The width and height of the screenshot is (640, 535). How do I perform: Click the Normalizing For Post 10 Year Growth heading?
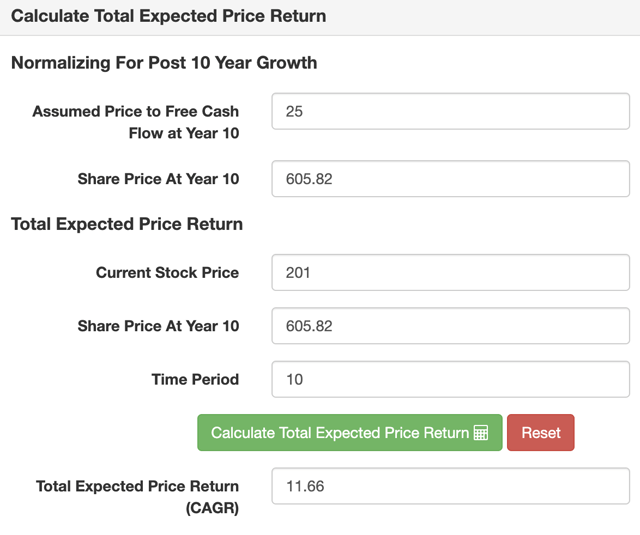click(164, 63)
